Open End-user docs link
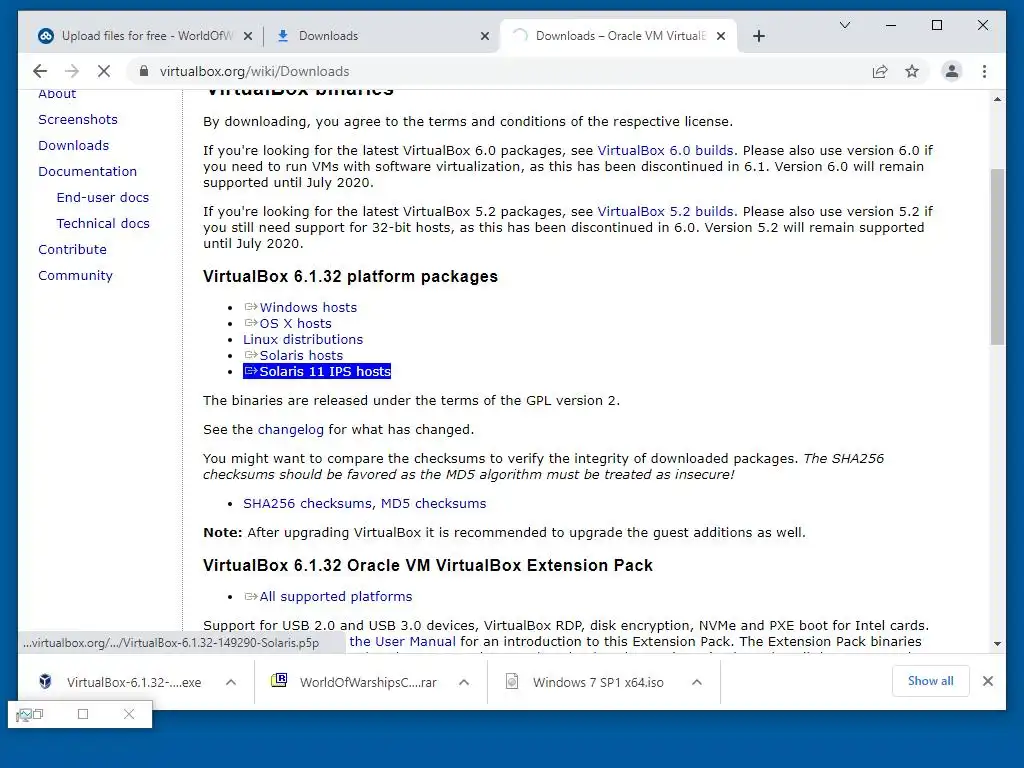The image size is (1024, 768). pos(103,197)
